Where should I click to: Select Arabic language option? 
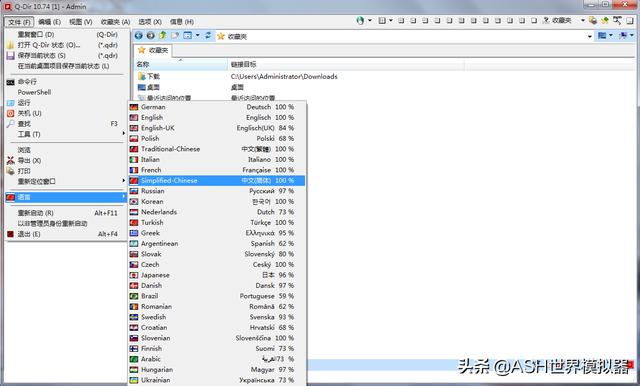point(217,359)
